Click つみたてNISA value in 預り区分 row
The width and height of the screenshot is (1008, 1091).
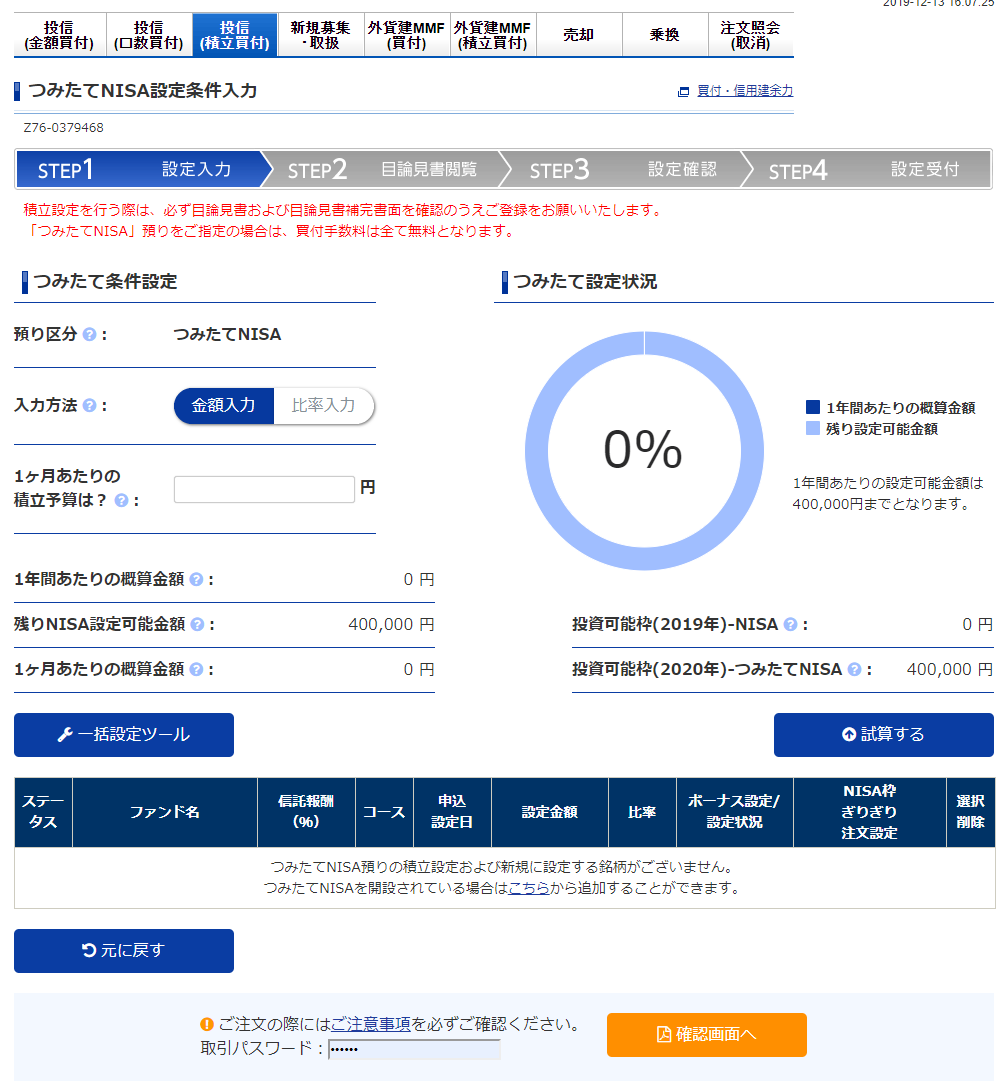coord(227,335)
